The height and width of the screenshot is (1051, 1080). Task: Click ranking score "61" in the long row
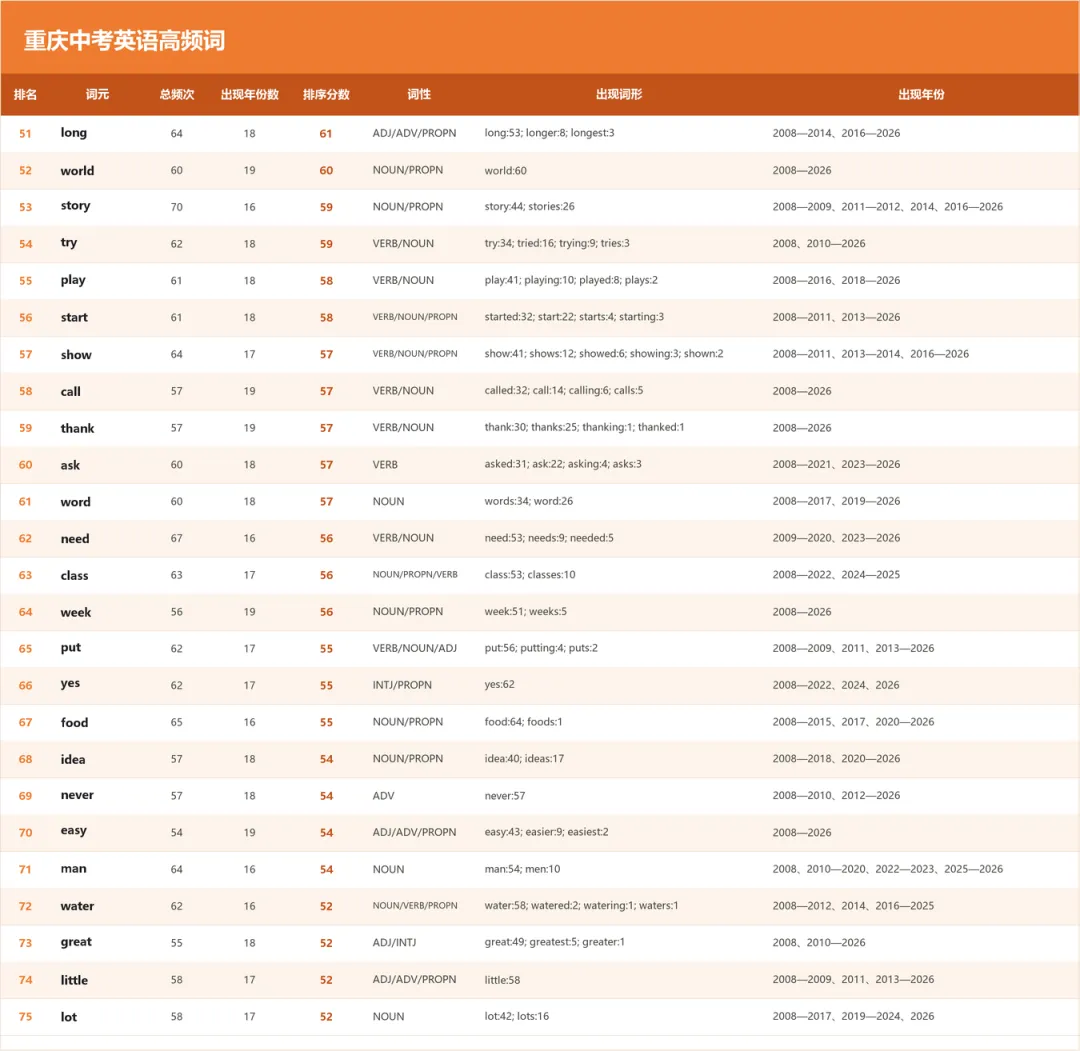click(x=326, y=134)
